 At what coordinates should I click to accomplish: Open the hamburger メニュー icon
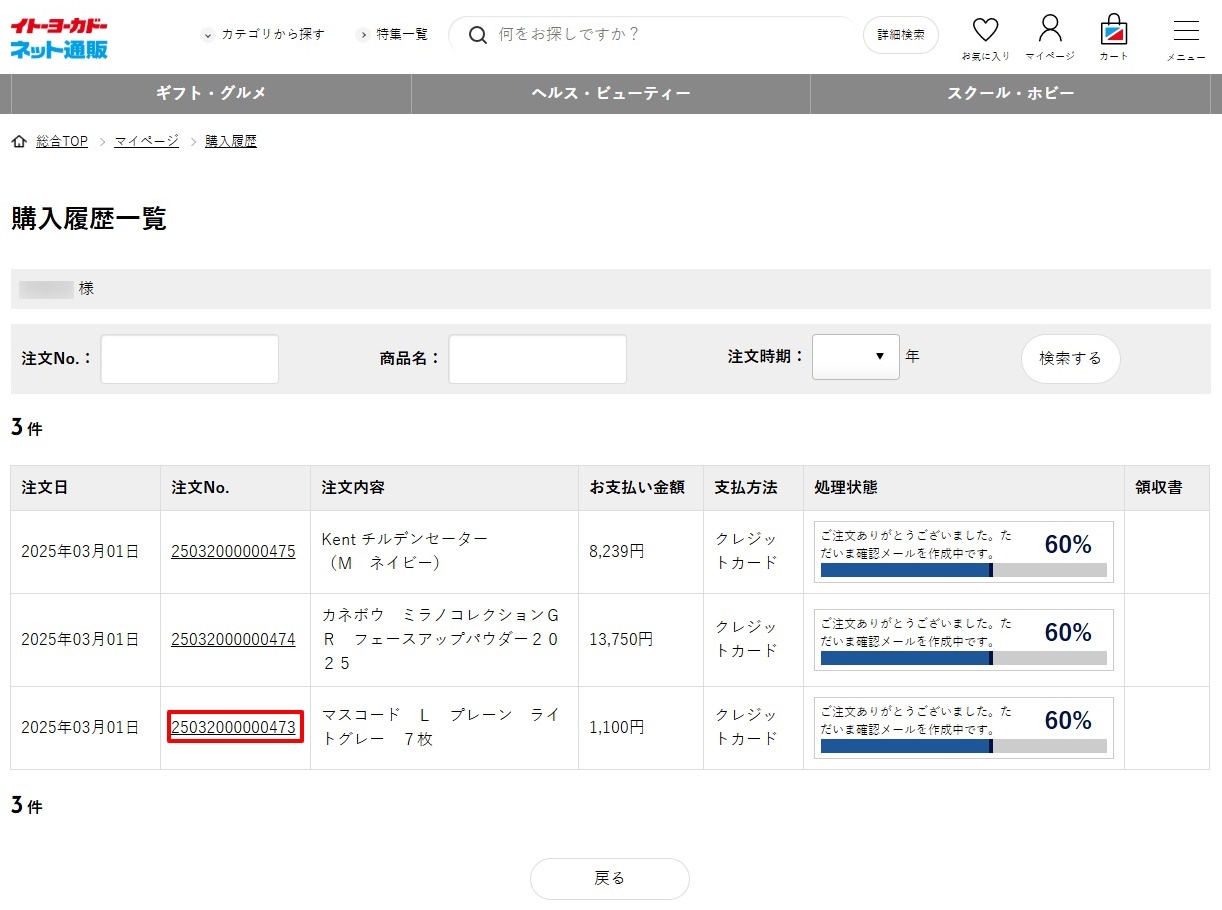1185,32
